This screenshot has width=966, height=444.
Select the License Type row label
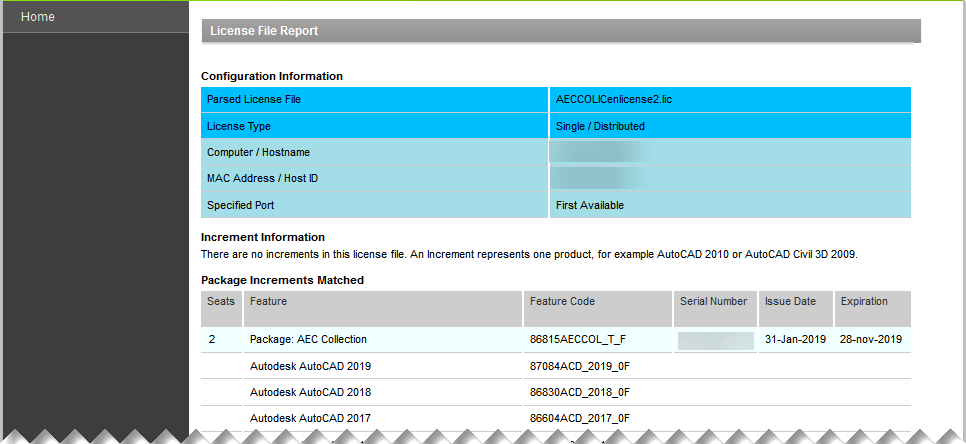[239, 127]
